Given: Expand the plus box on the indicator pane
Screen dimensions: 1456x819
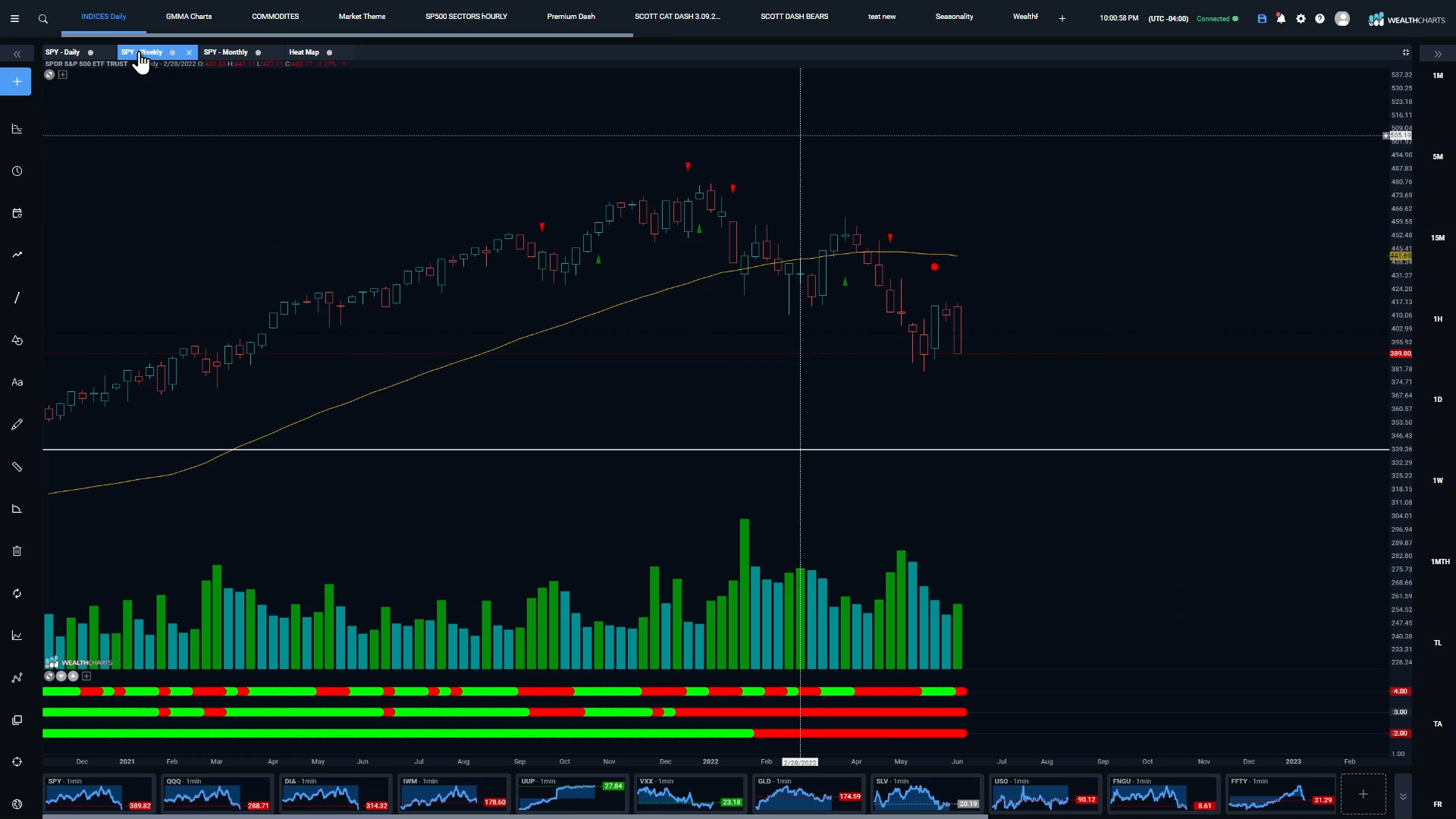Looking at the screenshot, I should point(86,676).
